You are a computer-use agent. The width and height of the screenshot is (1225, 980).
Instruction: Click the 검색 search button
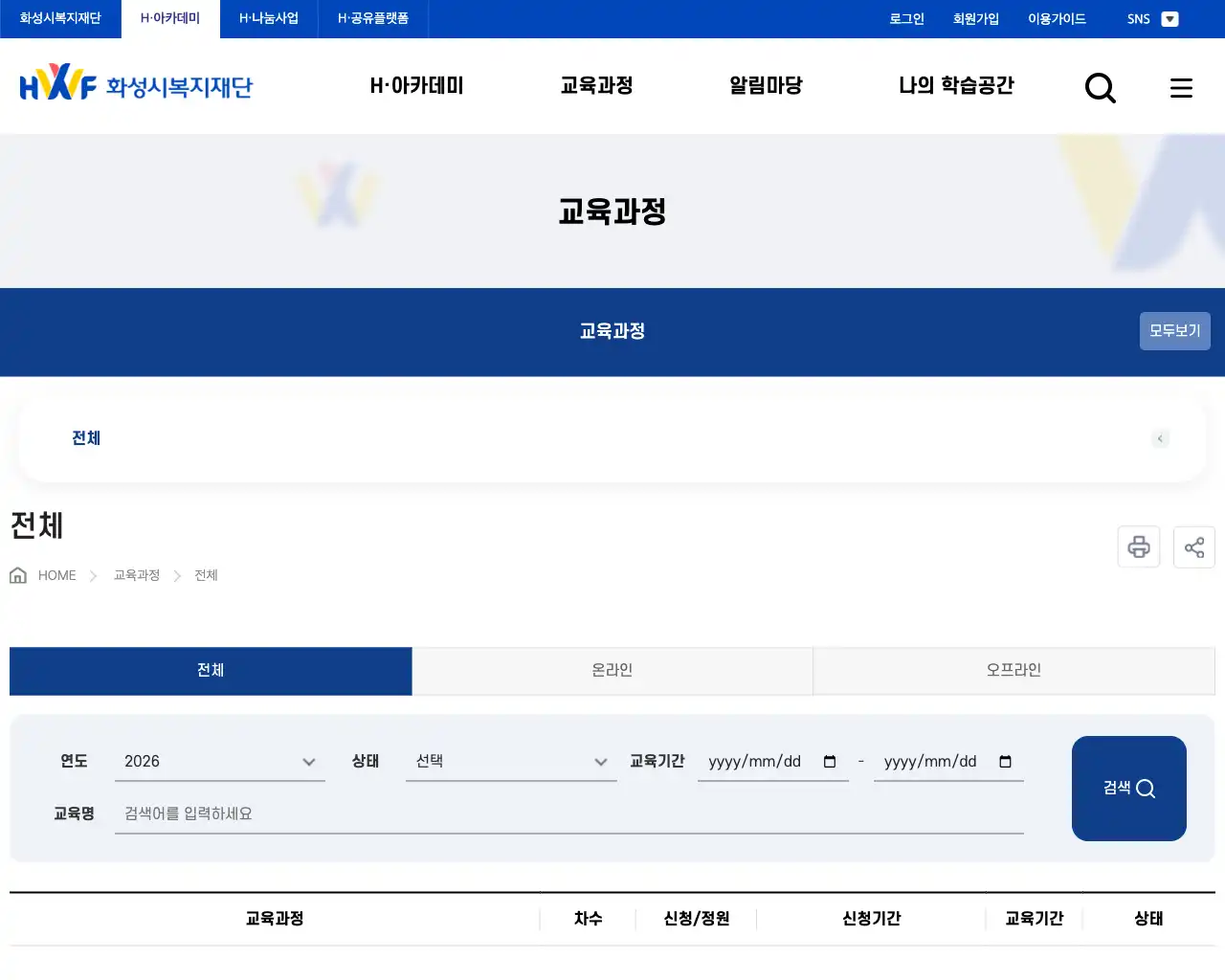tap(1129, 788)
